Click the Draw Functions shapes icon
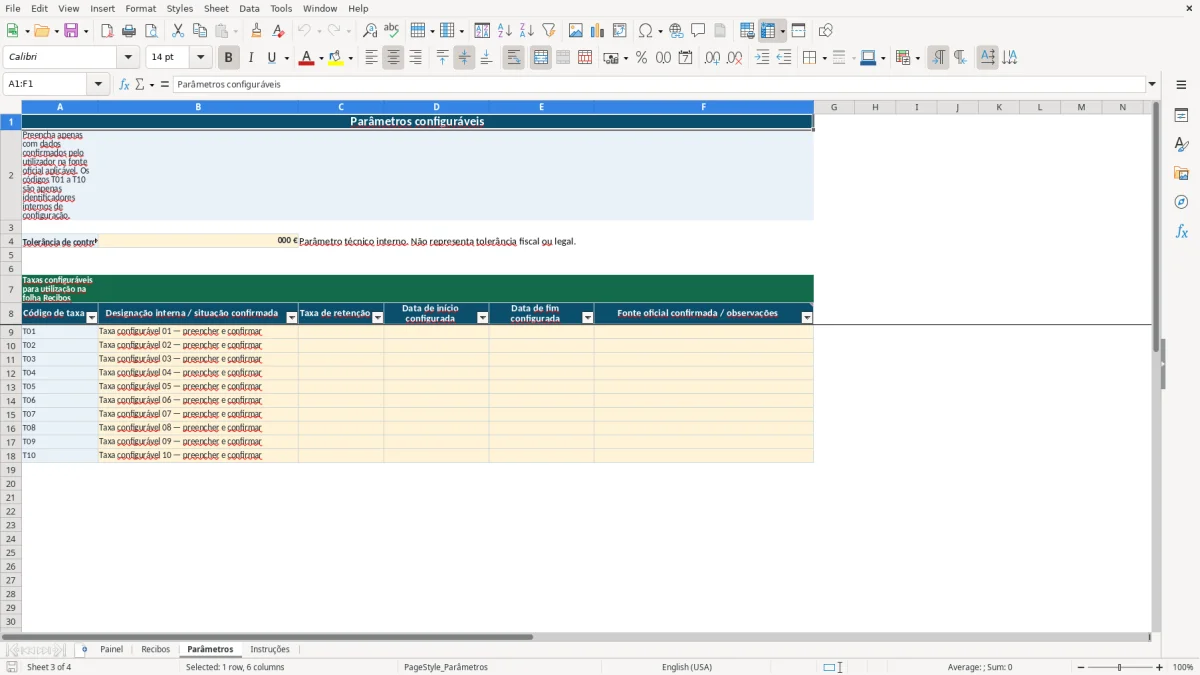 826,31
